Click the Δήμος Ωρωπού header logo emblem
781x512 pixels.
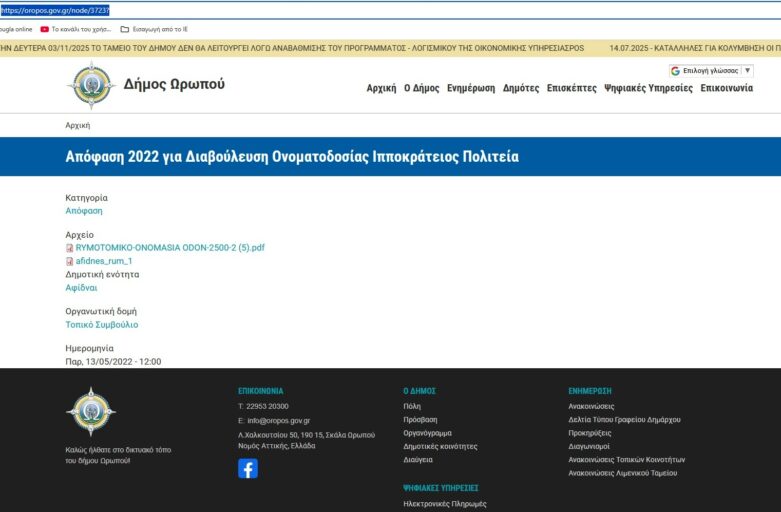coord(91,85)
